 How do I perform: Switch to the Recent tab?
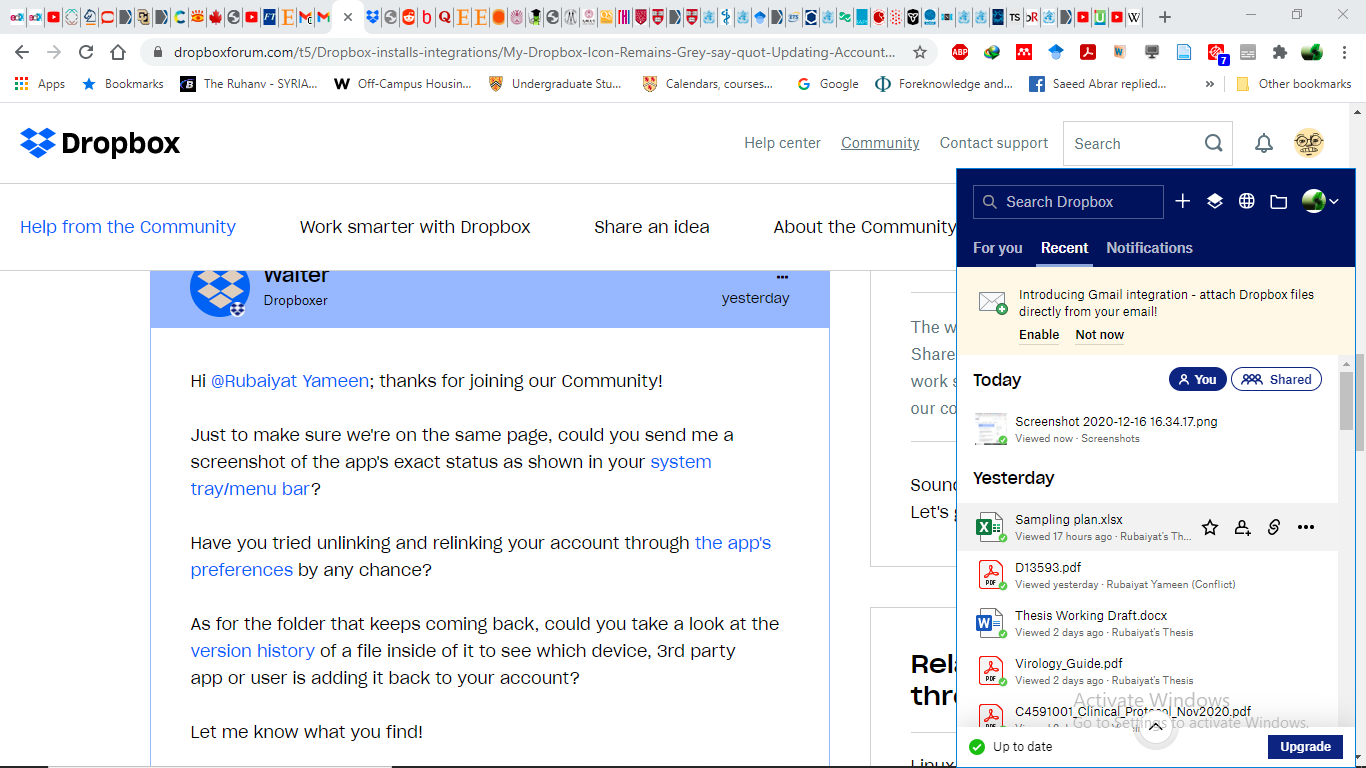tap(1064, 248)
